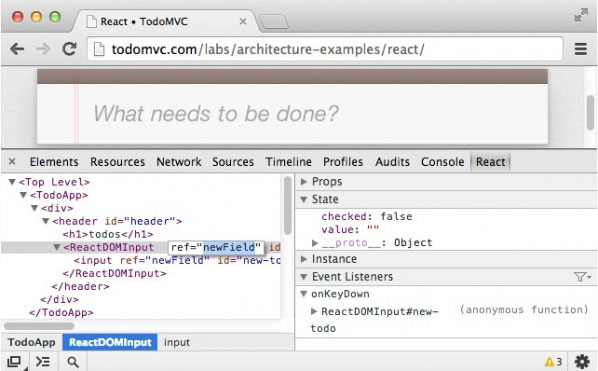Screen dimensions: 598x371
Task: Collapse the Event Listeners section
Action: pyautogui.click(x=304, y=276)
